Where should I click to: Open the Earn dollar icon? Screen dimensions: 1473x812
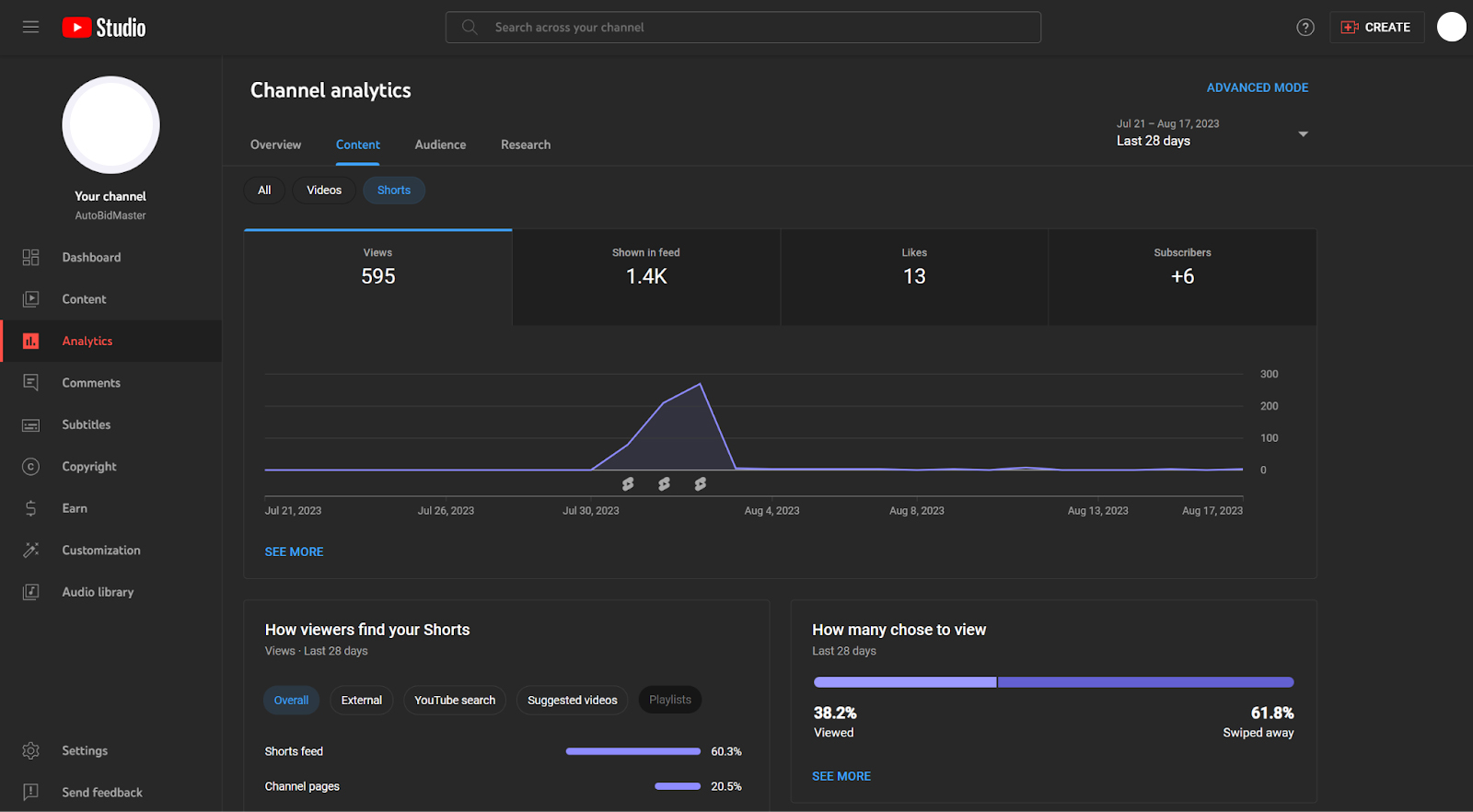[30, 508]
